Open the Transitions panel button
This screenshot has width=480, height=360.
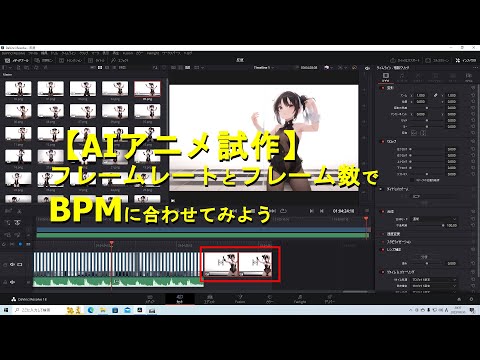click(x=70, y=60)
